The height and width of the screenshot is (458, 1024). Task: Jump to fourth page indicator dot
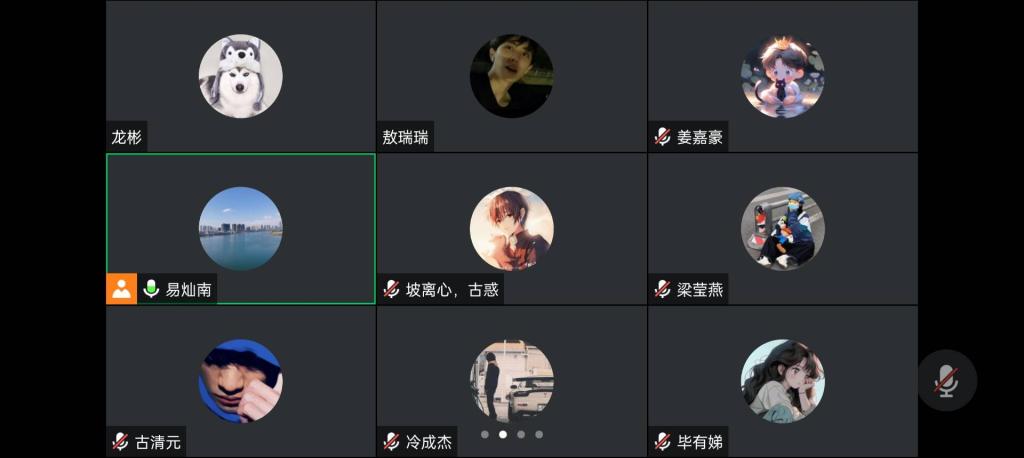click(x=539, y=434)
